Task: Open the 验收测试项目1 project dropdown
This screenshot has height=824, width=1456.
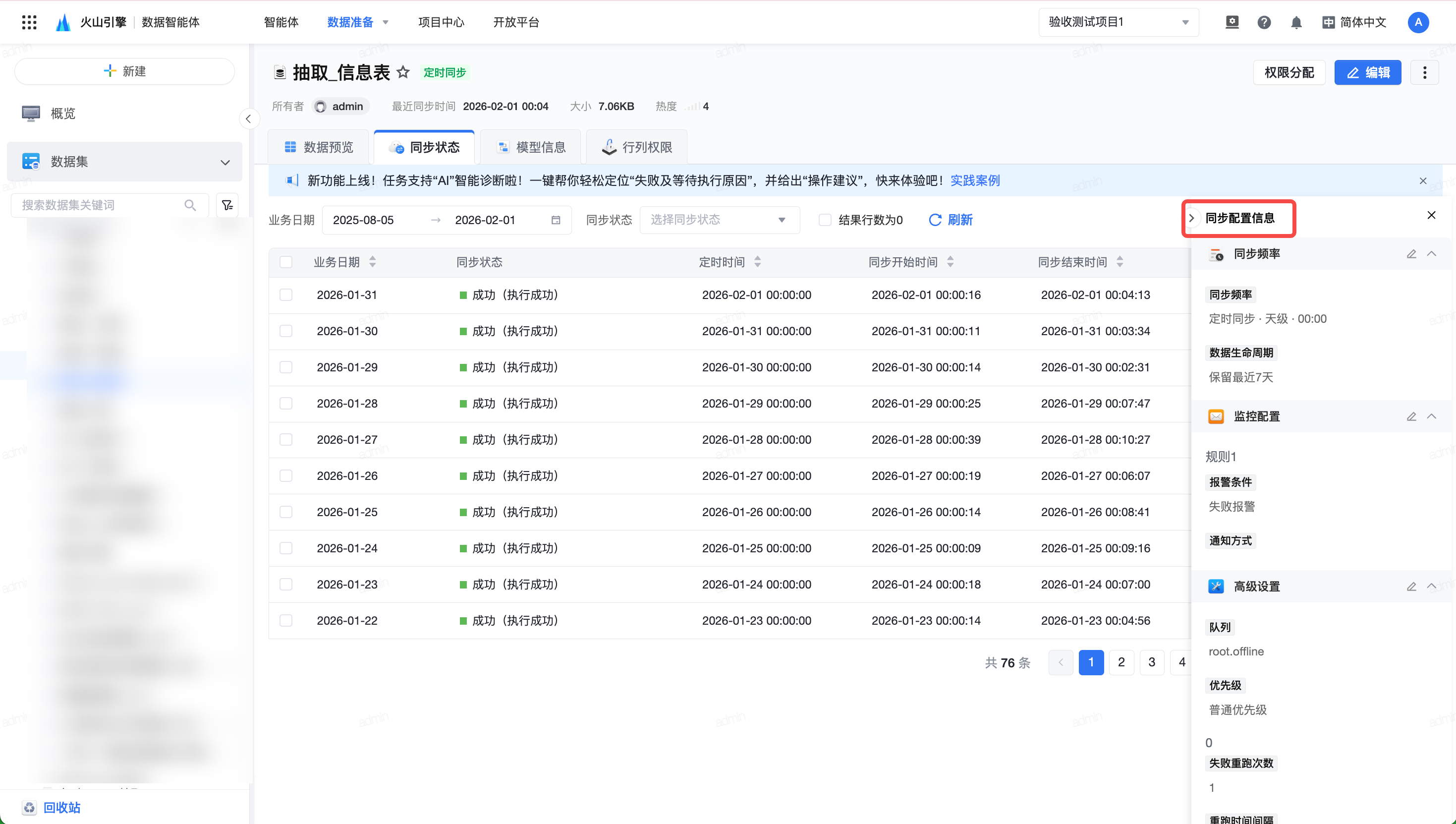Action: pyautogui.click(x=1118, y=23)
